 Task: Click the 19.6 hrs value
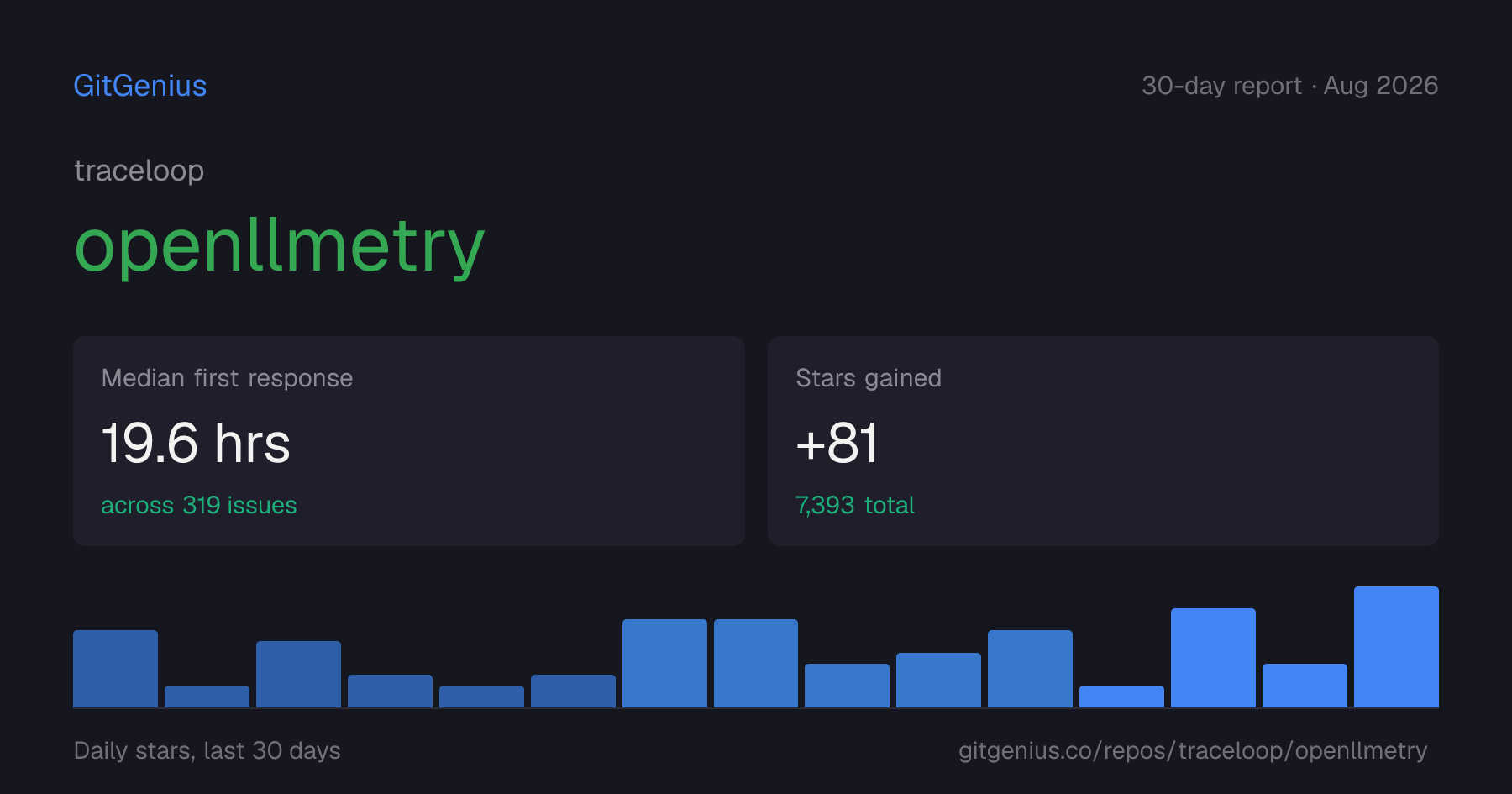click(x=196, y=443)
